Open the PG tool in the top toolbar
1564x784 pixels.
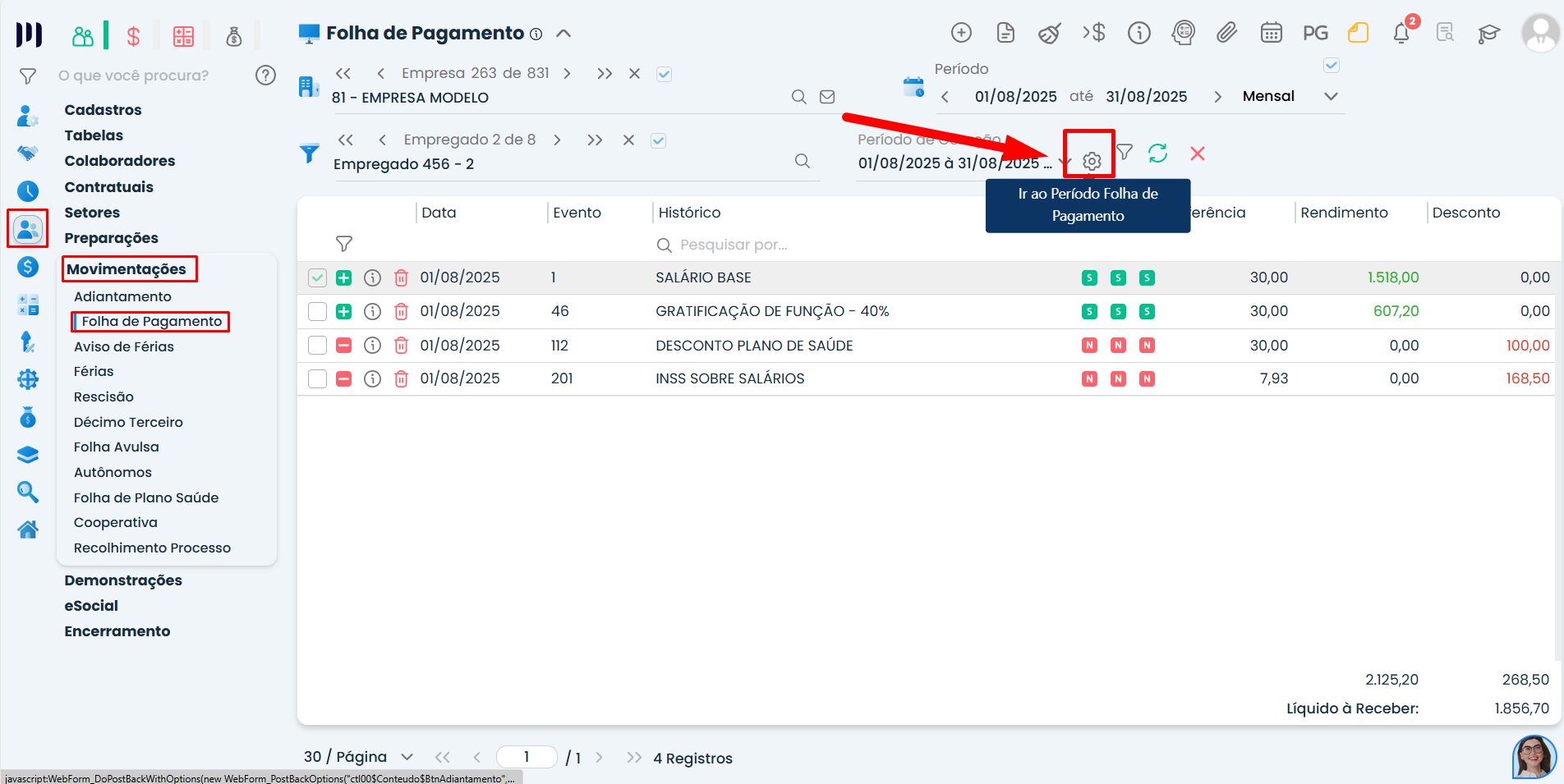[x=1316, y=33]
